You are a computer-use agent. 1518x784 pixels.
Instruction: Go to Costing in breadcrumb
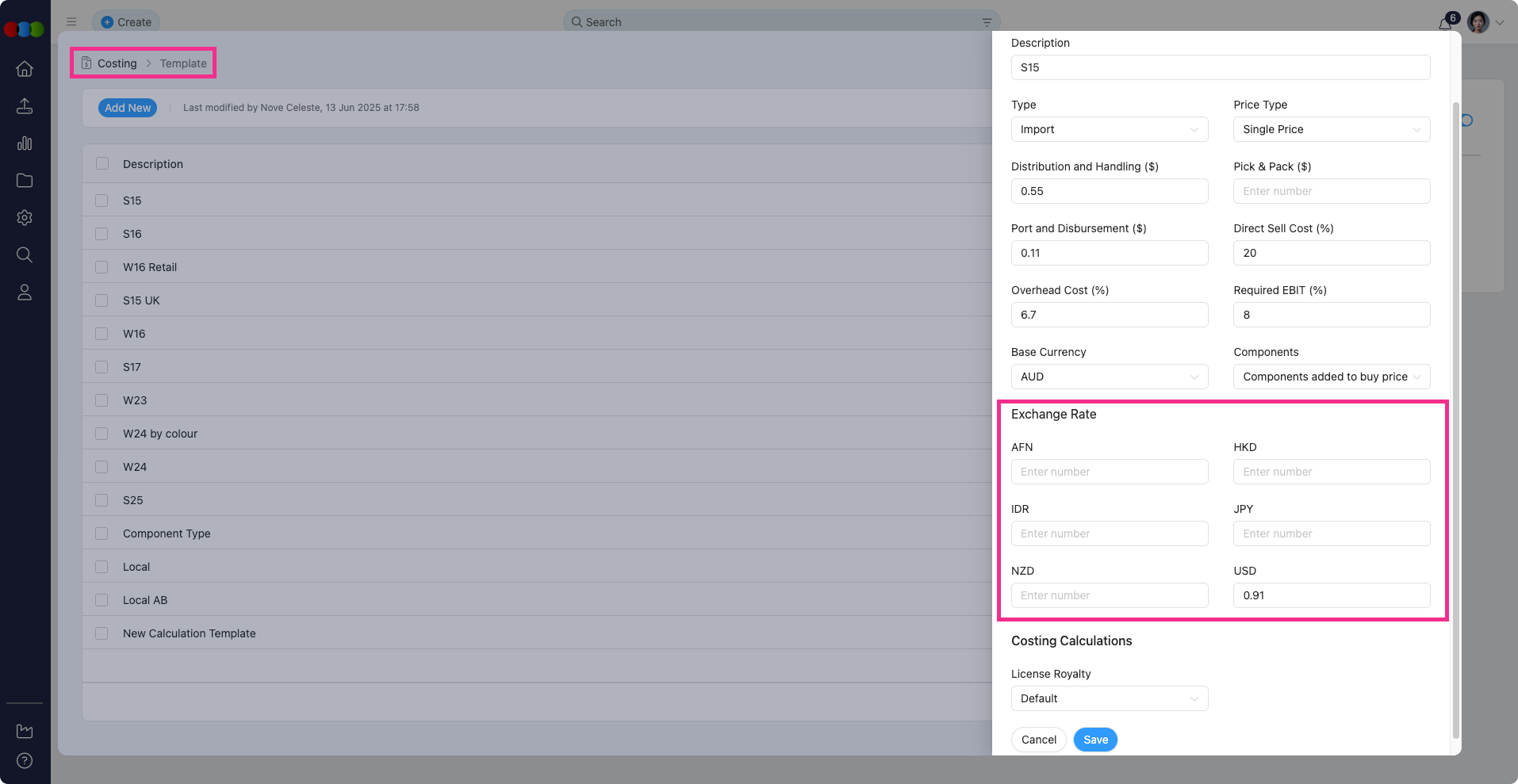pyautogui.click(x=117, y=63)
